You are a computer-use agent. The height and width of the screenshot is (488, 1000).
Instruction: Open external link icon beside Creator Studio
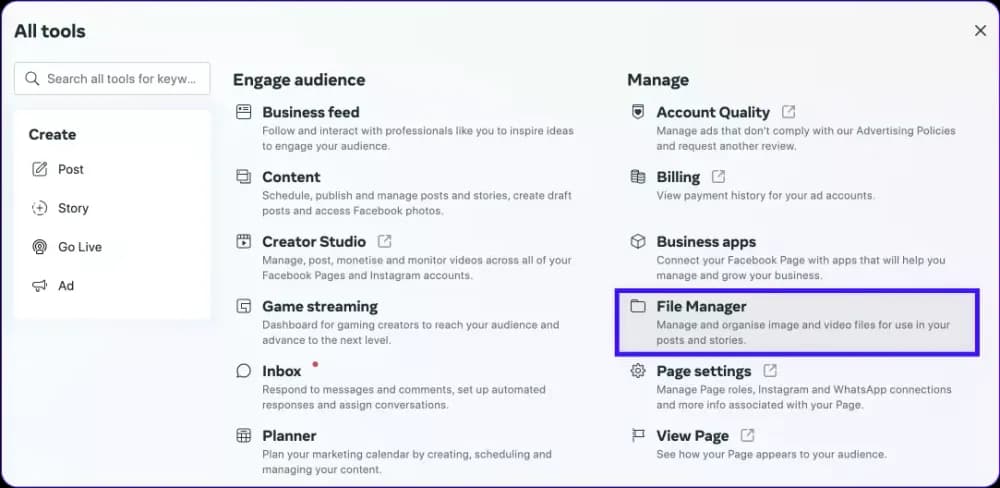coord(385,241)
